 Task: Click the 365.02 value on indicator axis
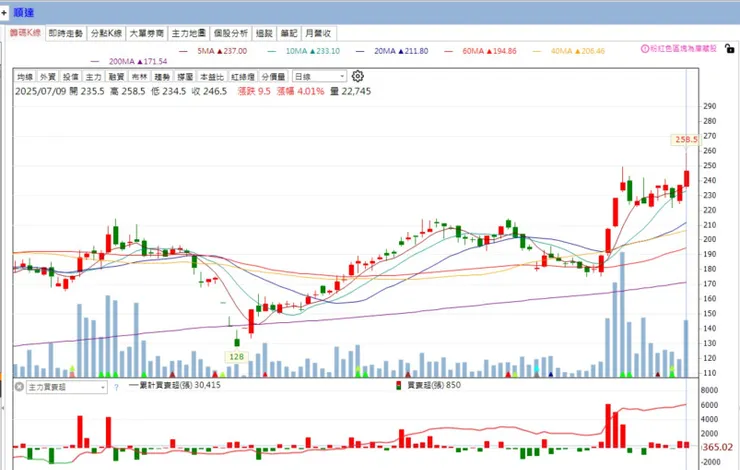pos(718,447)
